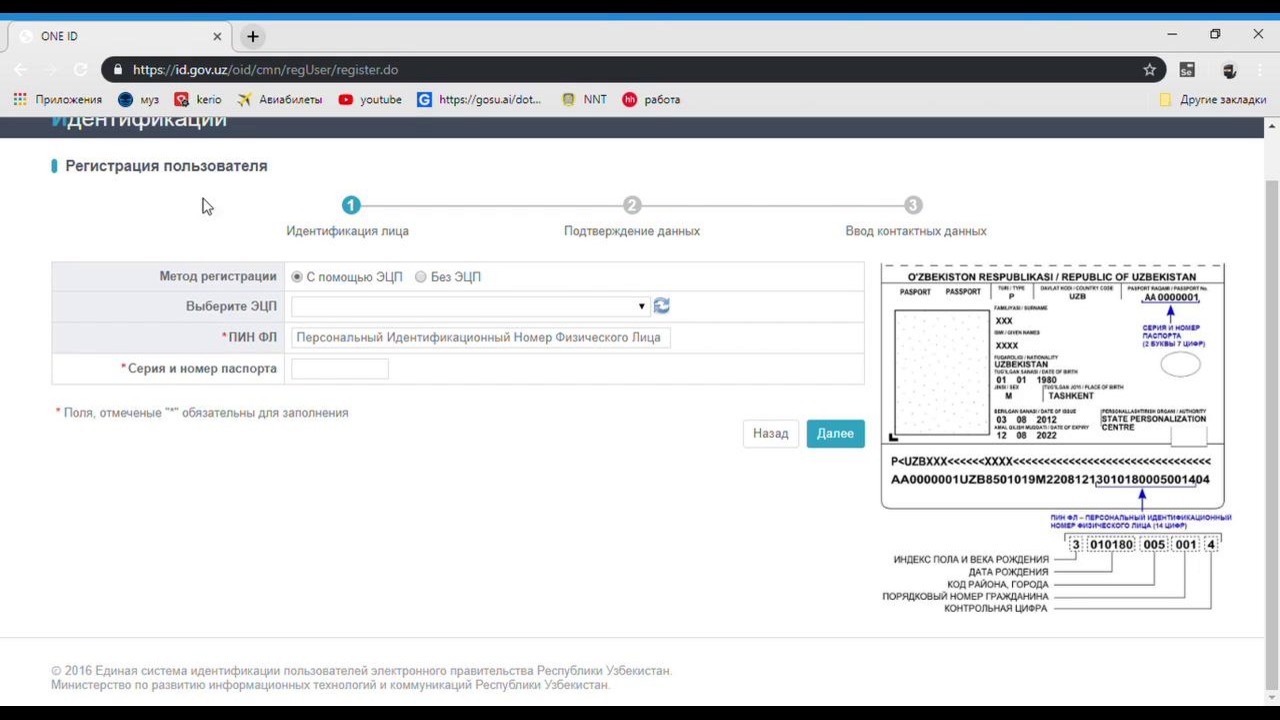
Task: Select the С помощью ЭЦП radio option
Action: 297,277
